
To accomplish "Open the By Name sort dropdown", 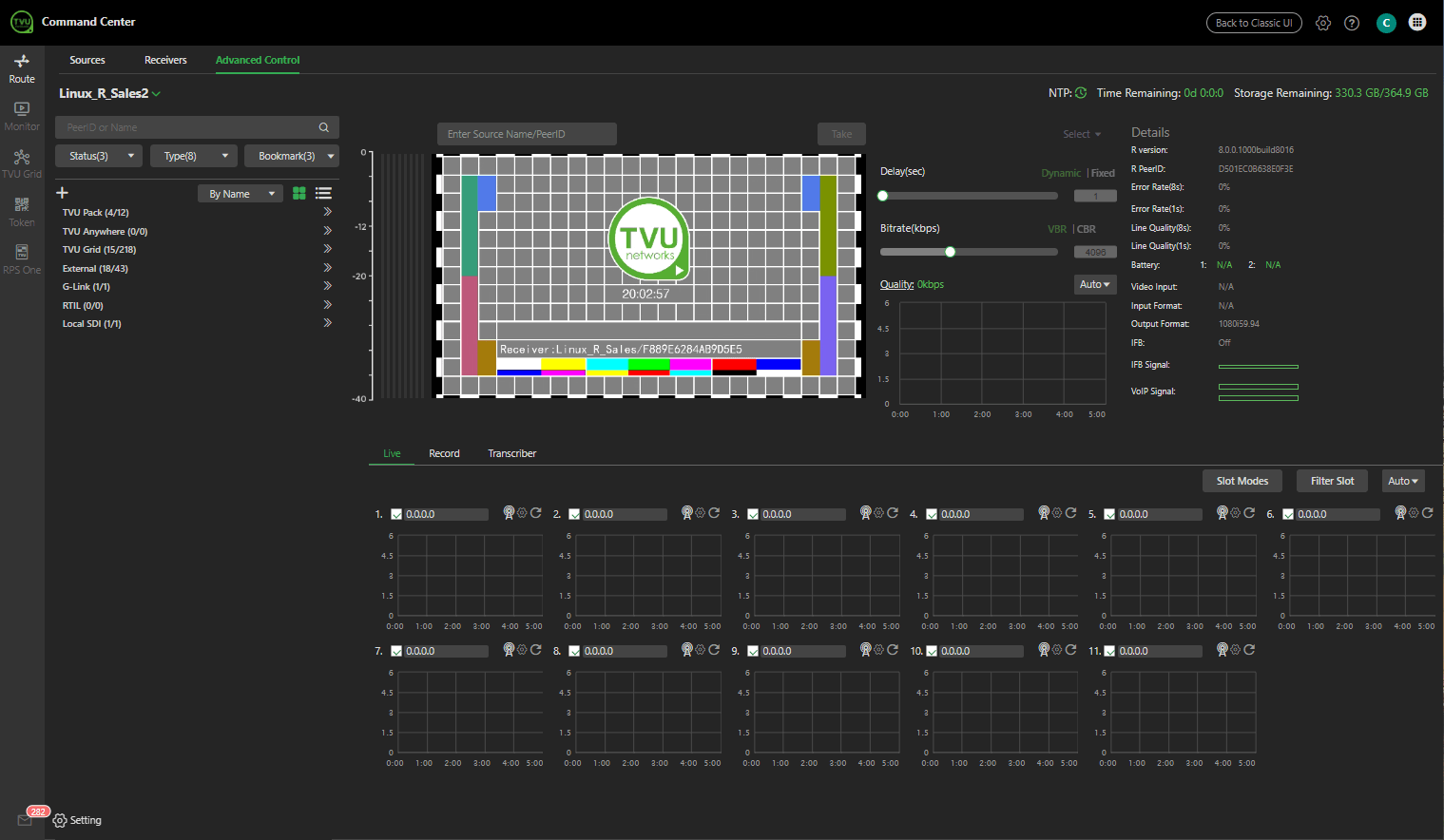I will click(240, 194).
